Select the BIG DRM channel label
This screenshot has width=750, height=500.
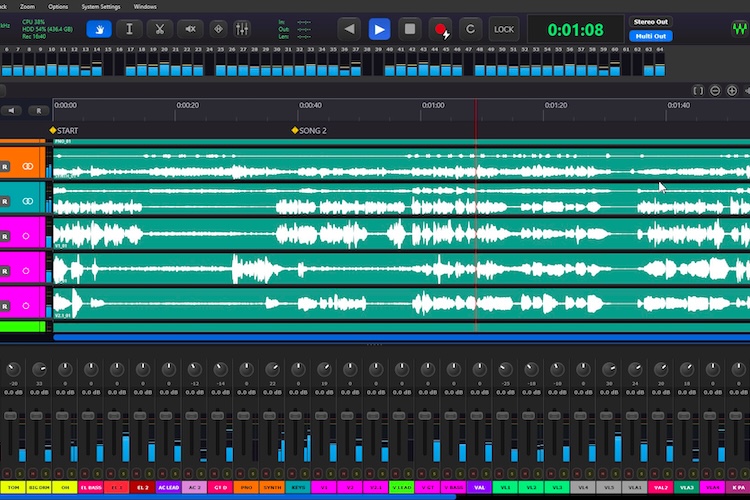(x=39, y=487)
